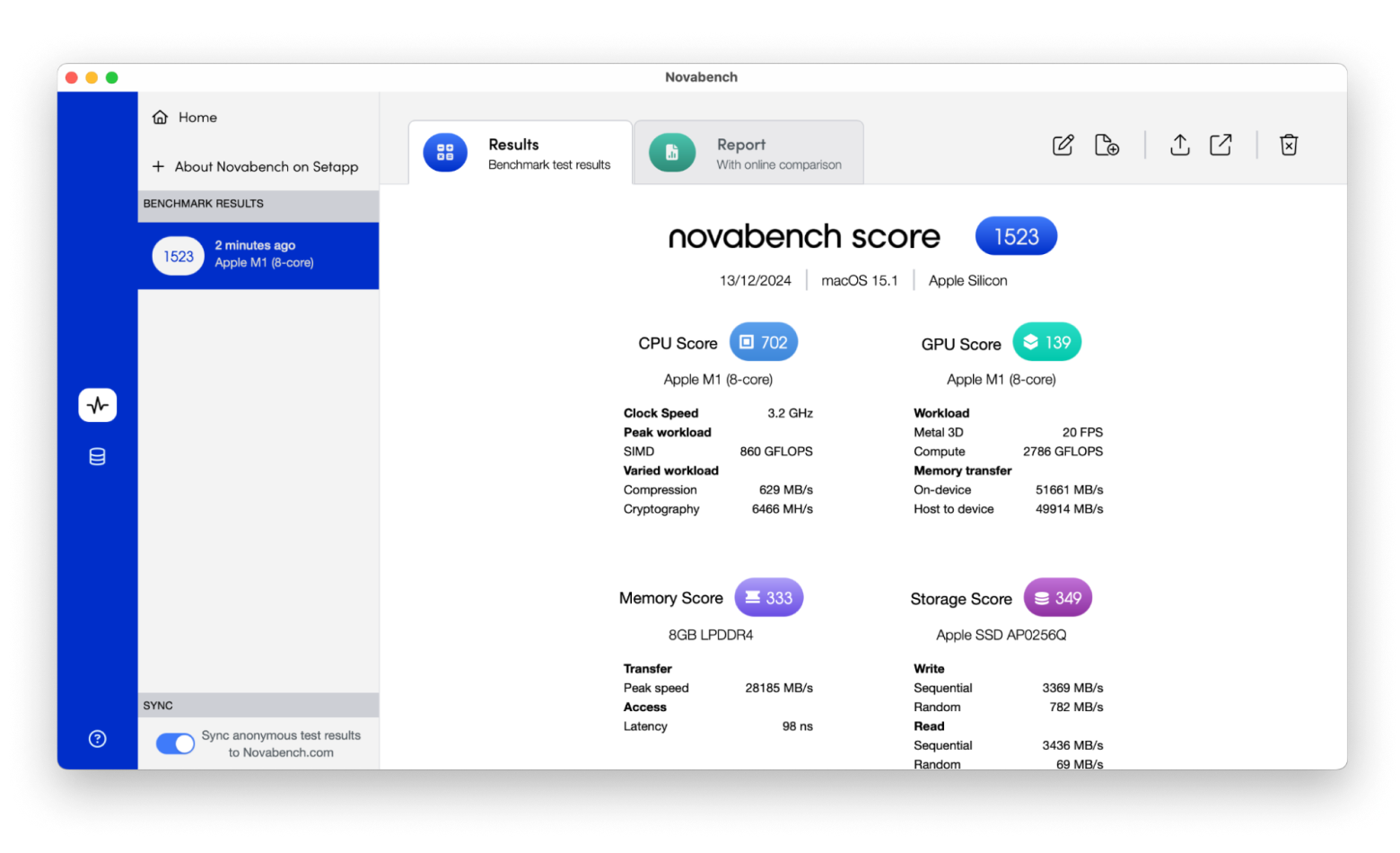Image resolution: width=1400 pixels, height=853 pixels.
Task: Click the 51661 MB/s on-device value
Action: 1069,490
